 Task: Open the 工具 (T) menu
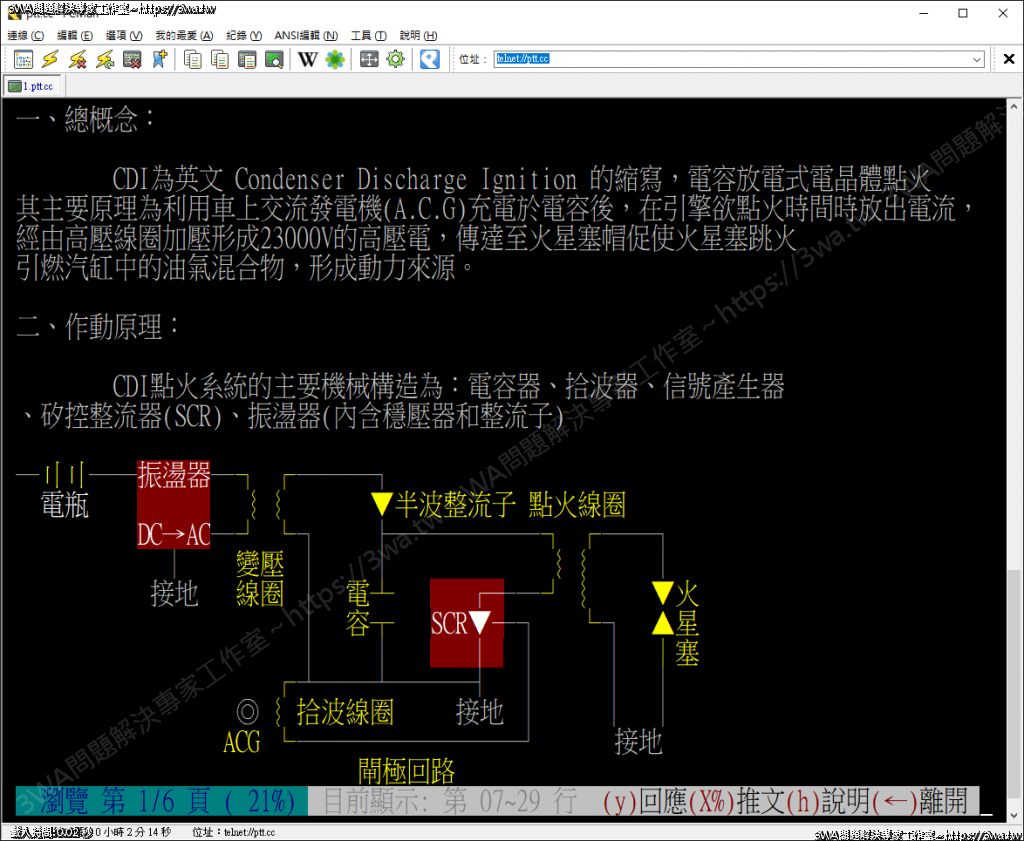368,35
